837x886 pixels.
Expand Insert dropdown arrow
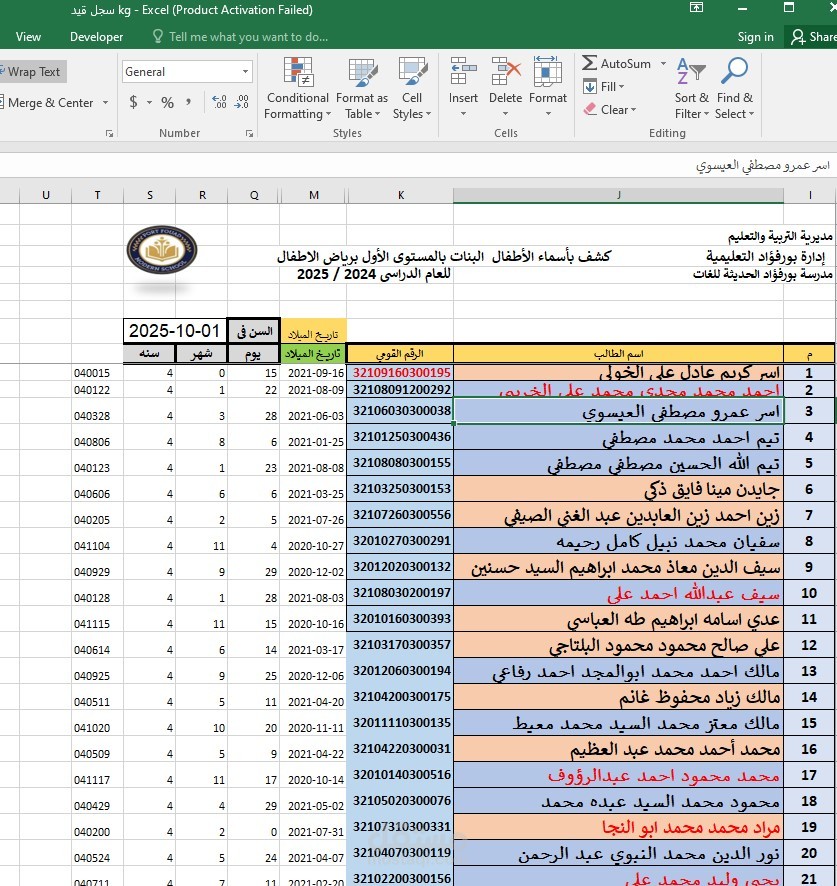click(x=463, y=114)
